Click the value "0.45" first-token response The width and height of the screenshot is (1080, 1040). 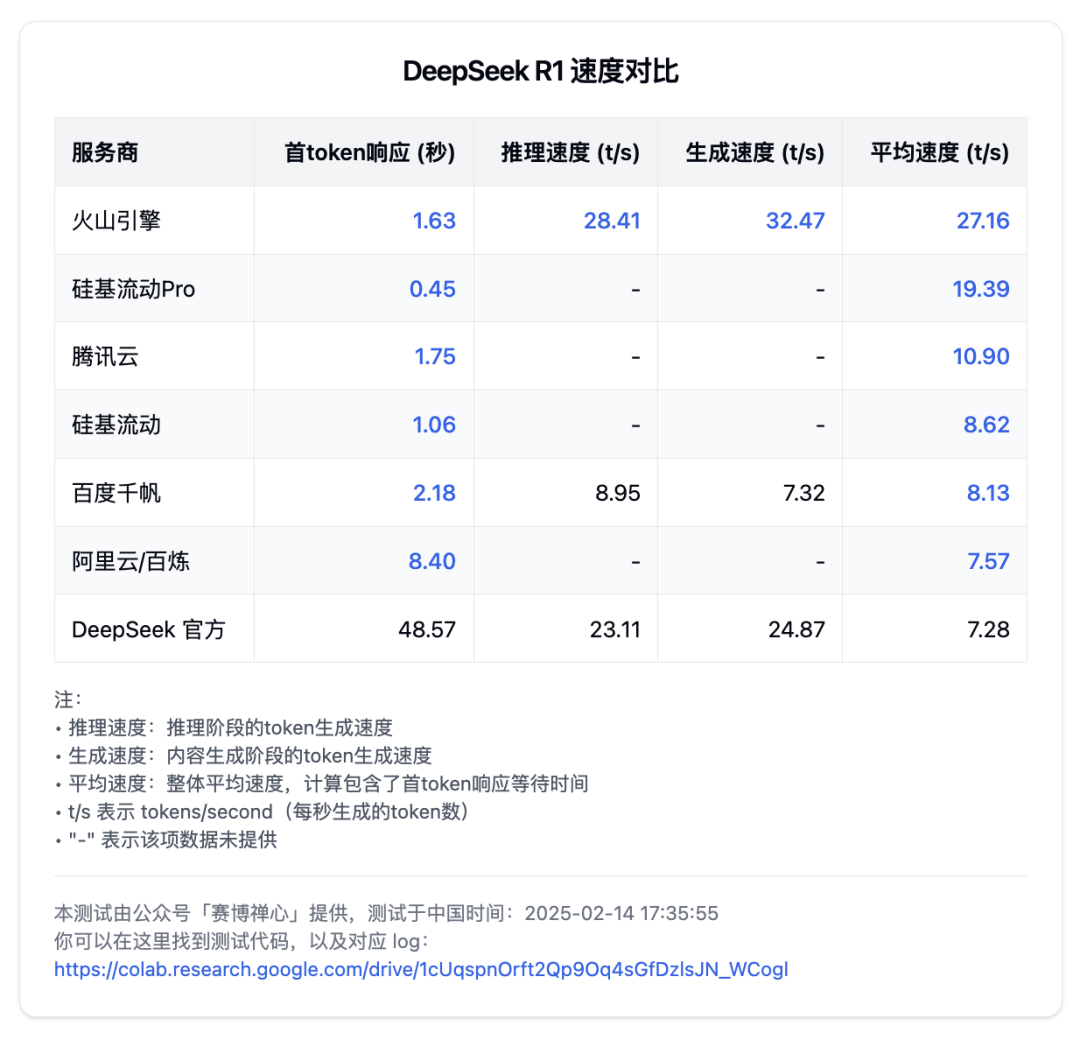coord(433,289)
